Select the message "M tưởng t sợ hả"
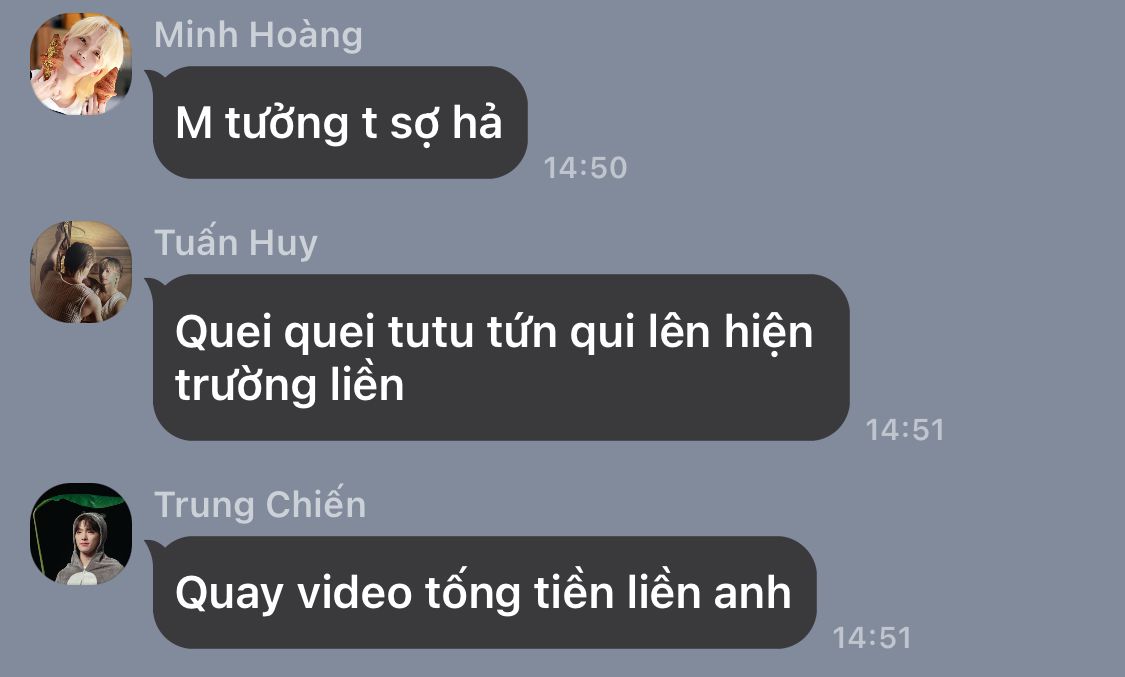This screenshot has height=677, width=1125. point(340,123)
